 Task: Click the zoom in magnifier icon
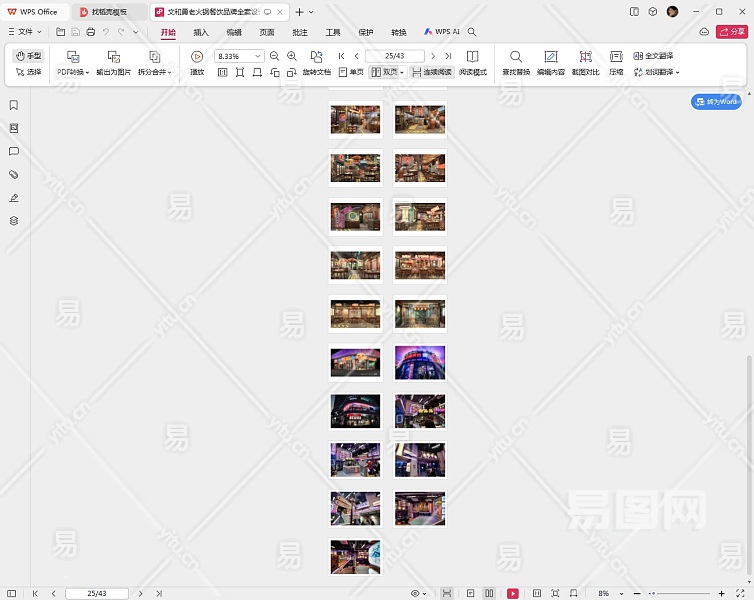point(291,57)
